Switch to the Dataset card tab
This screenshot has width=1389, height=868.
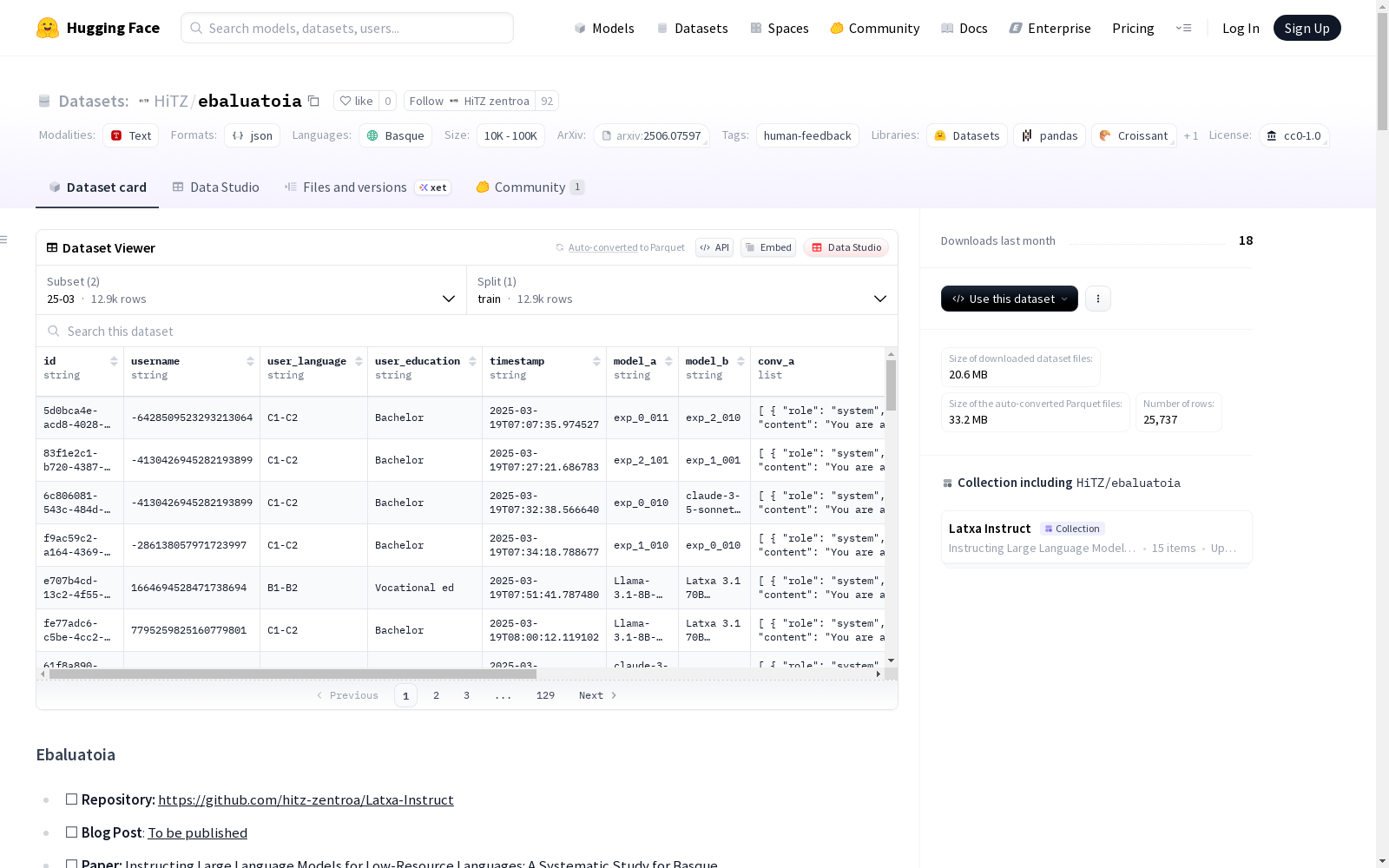(97, 187)
